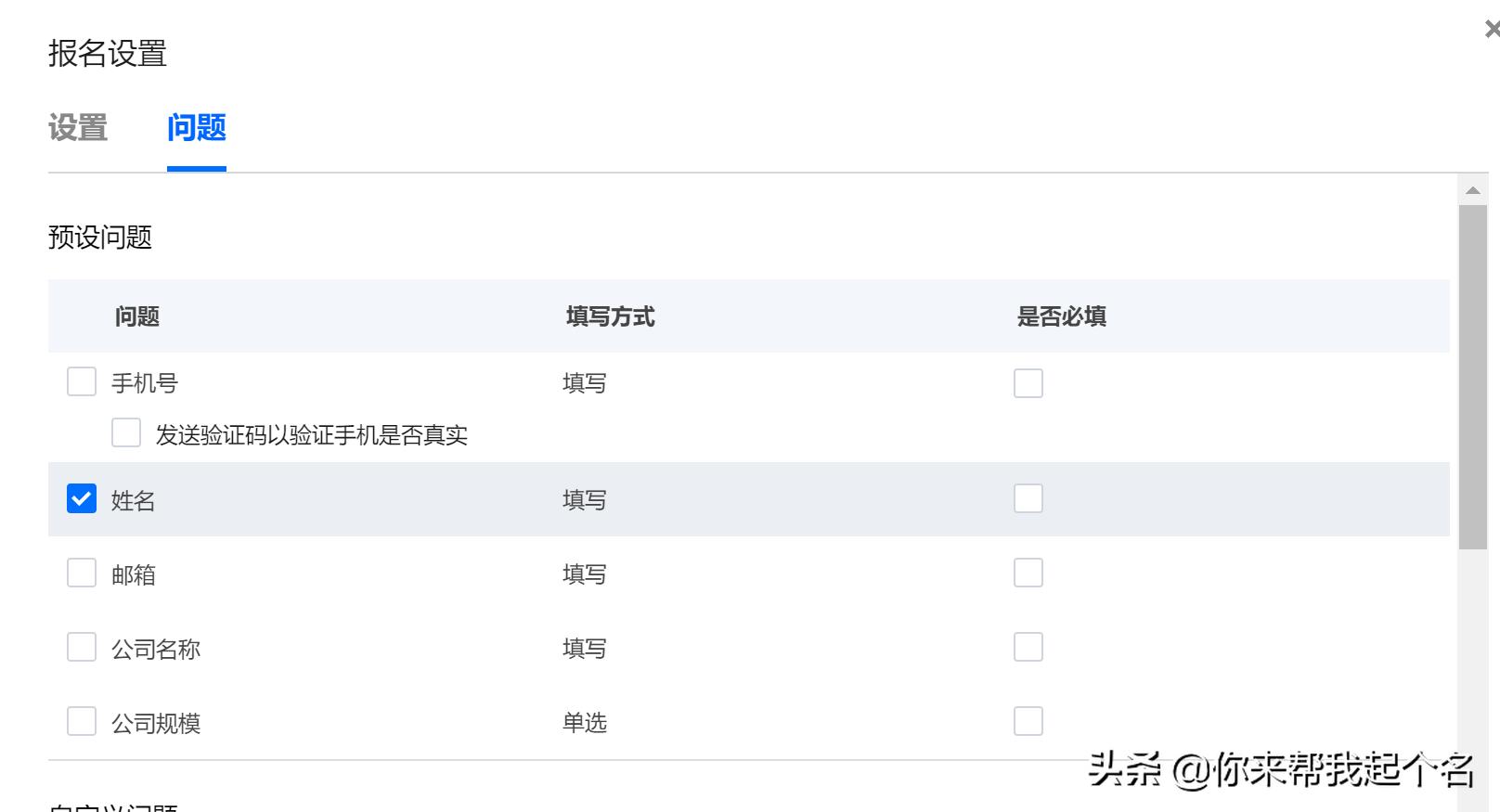Tick the 公司名称 question checkbox
The width and height of the screenshot is (1500, 812).
click(x=82, y=648)
